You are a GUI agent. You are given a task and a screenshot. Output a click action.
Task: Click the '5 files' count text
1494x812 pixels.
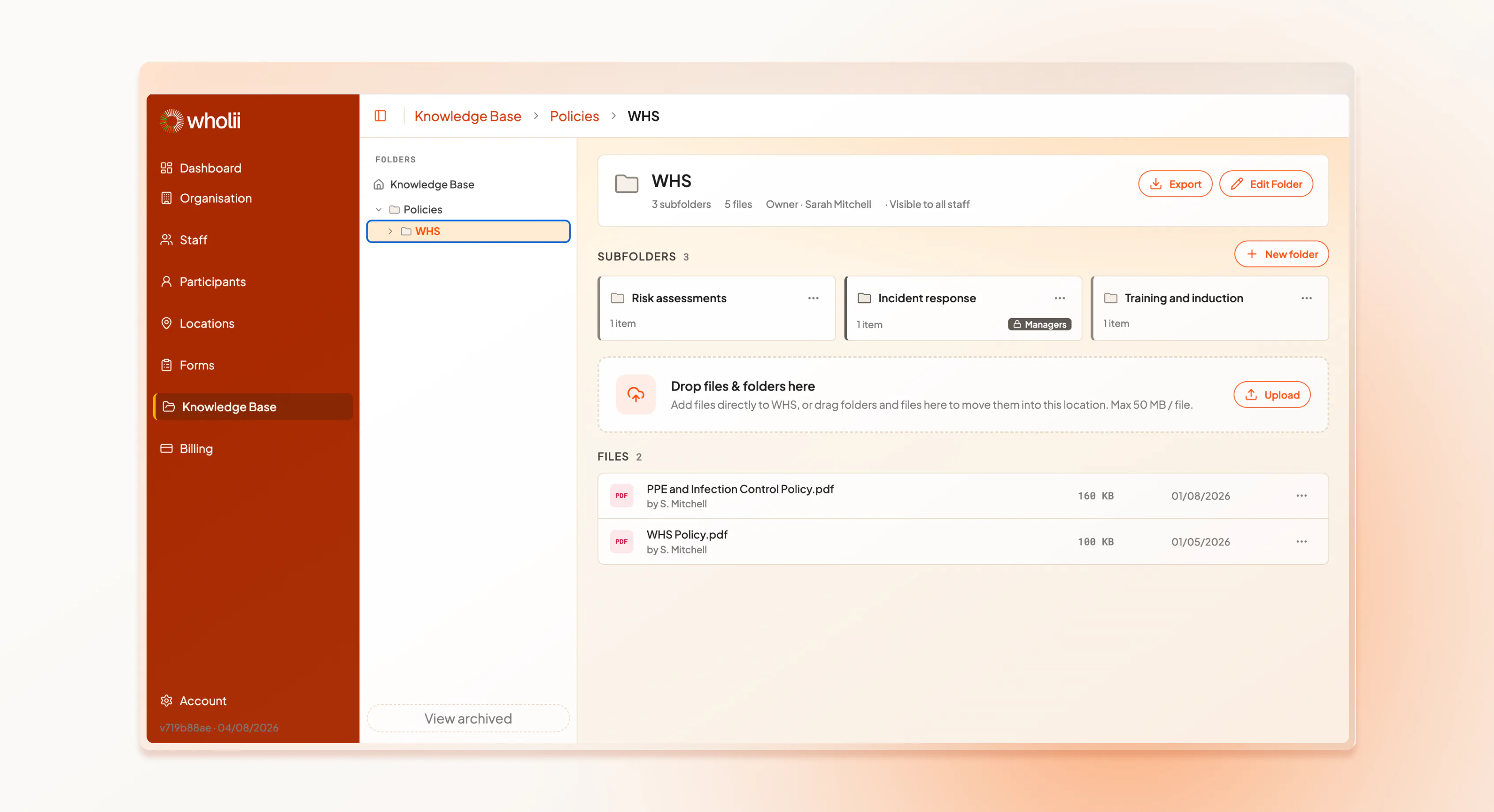tap(738, 204)
